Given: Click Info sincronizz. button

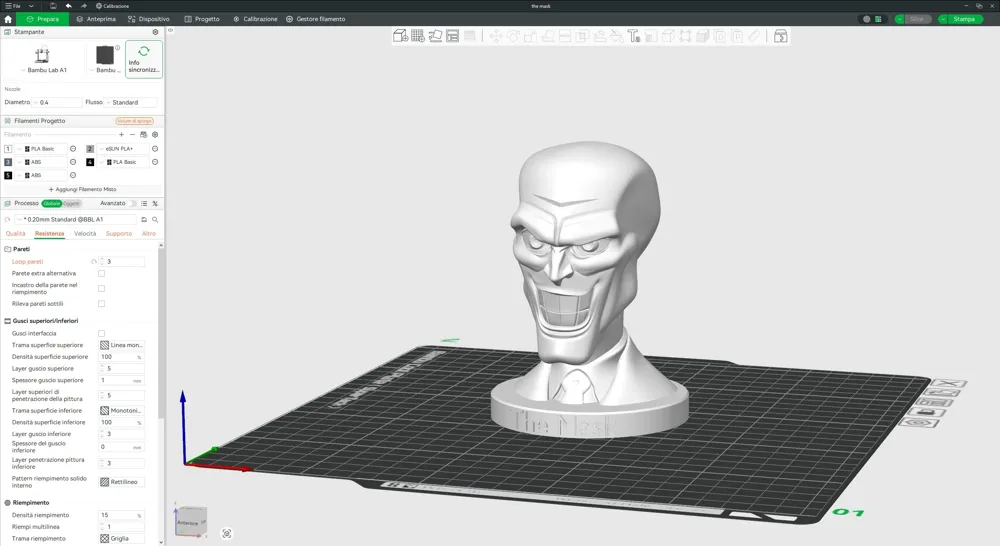Looking at the screenshot, I should [x=143, y=59].
